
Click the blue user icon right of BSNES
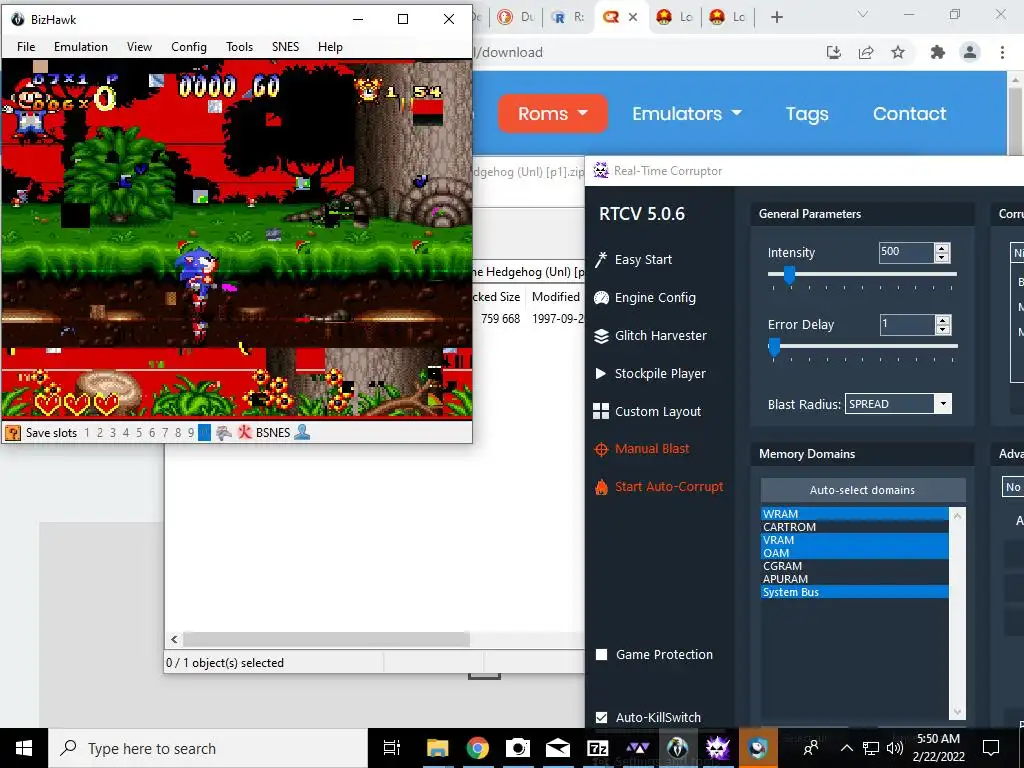click(302, 432)
